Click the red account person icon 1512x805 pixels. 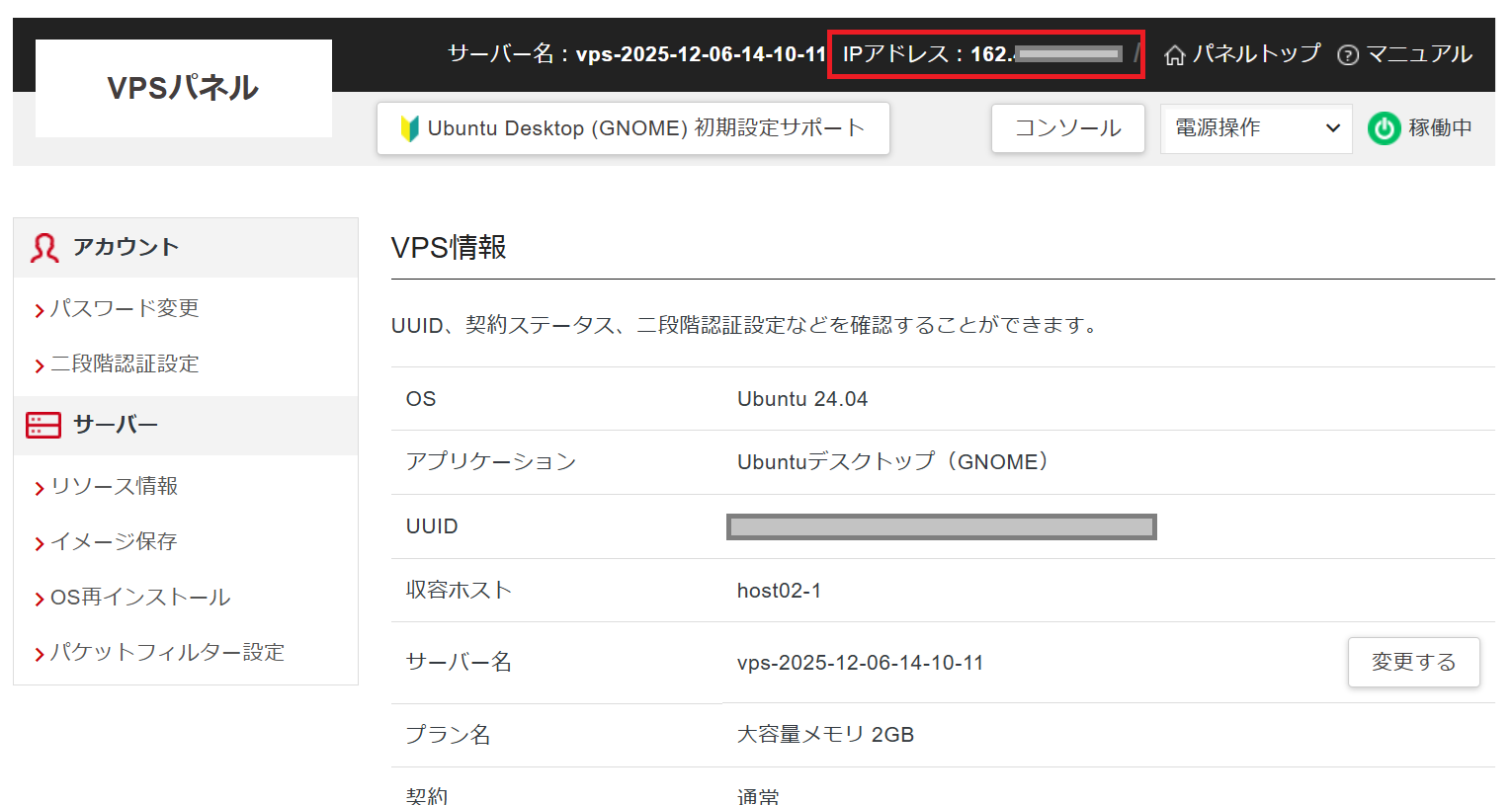coord(44,248)
